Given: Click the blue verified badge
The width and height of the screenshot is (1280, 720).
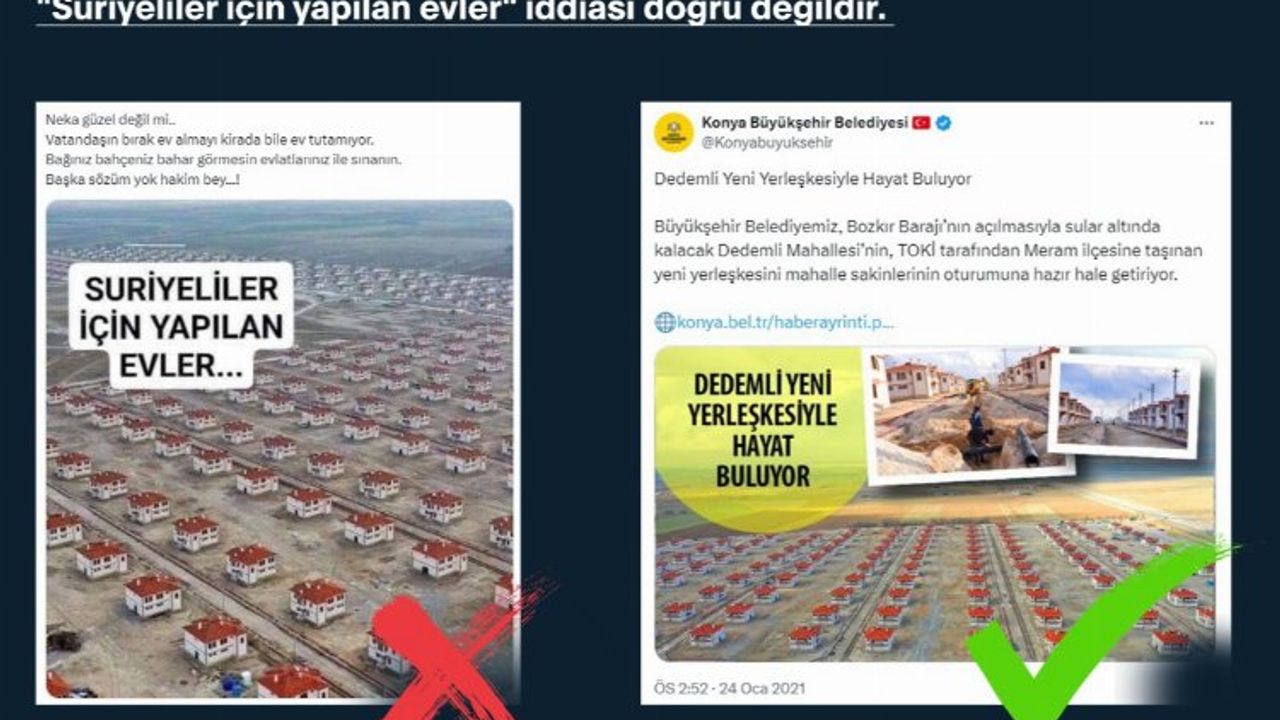Looking at the screenshot, I should tap(944, 123).
